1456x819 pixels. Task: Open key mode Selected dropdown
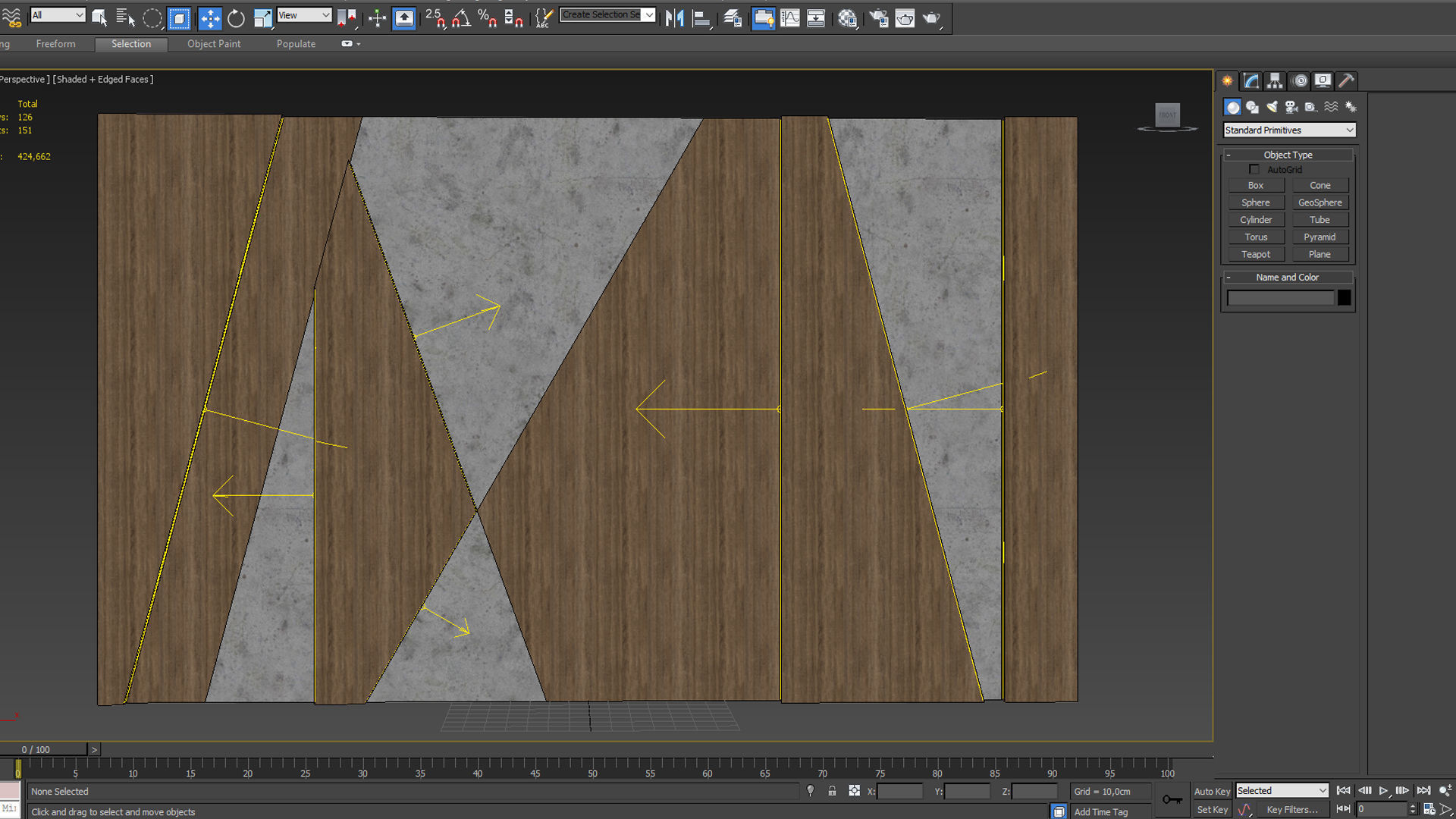[1282, 790]
